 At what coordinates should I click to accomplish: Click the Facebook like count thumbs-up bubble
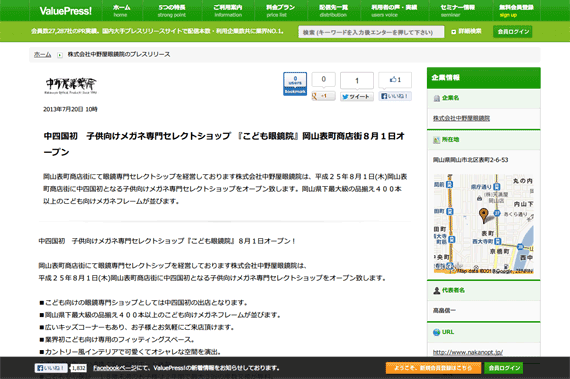[395, 80]
